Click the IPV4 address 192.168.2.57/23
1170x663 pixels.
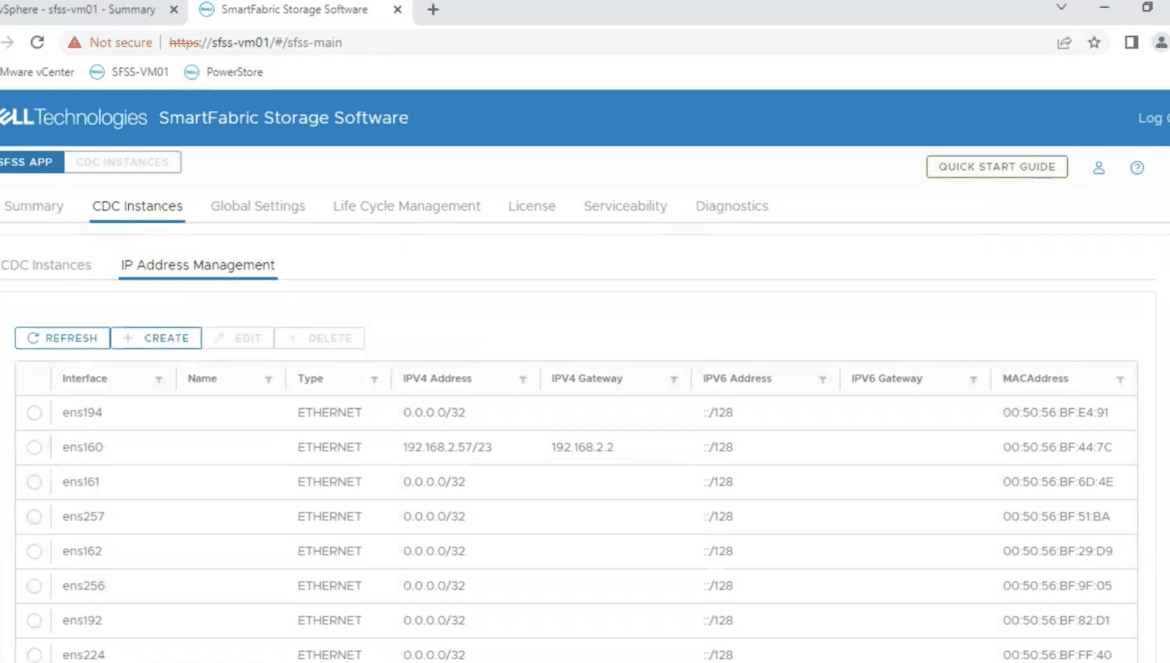click(448, 447)
